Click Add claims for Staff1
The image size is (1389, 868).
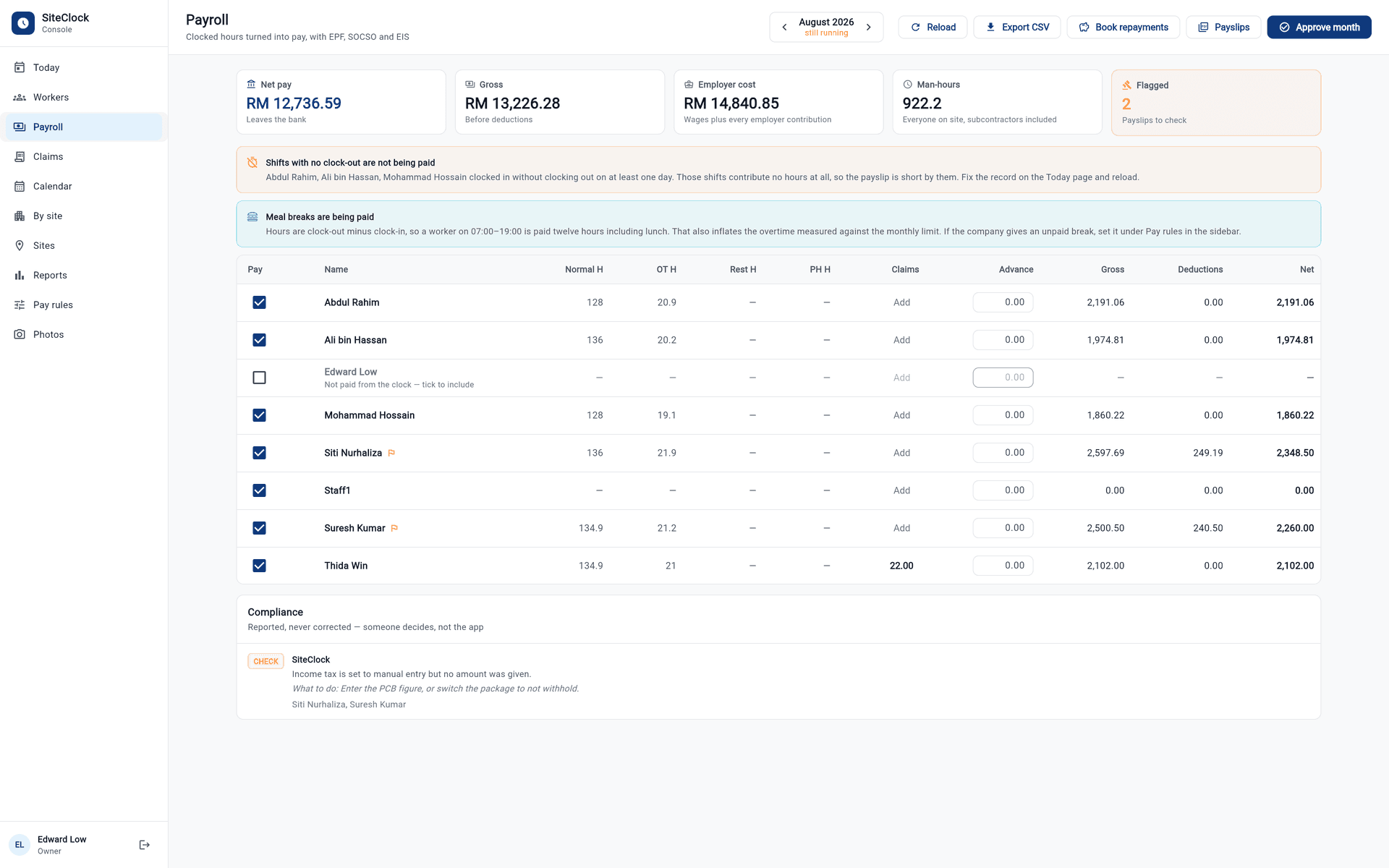click(x=901, y=490)
